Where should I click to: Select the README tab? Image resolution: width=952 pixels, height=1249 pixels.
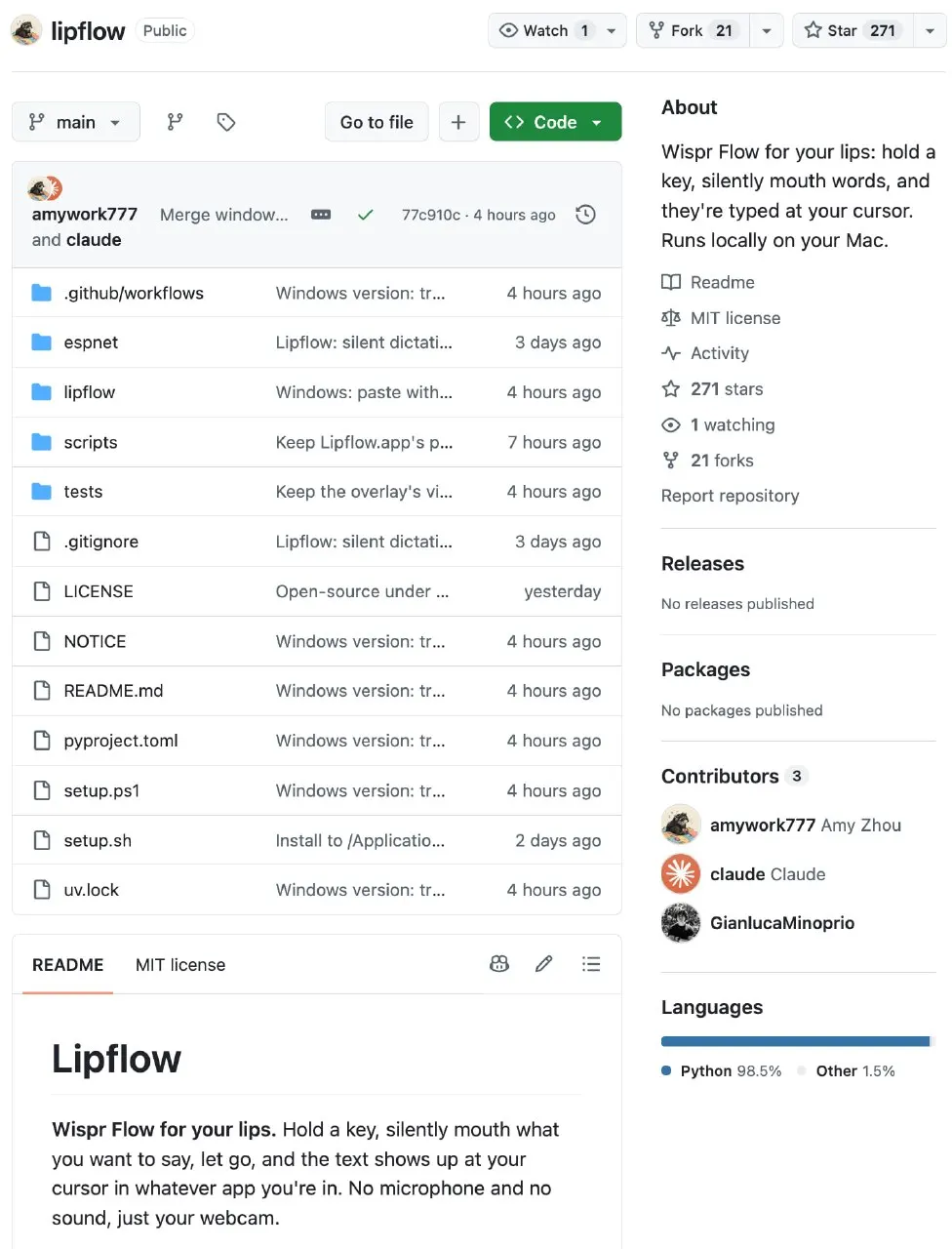pyautogui.click(x=67, y=965)
